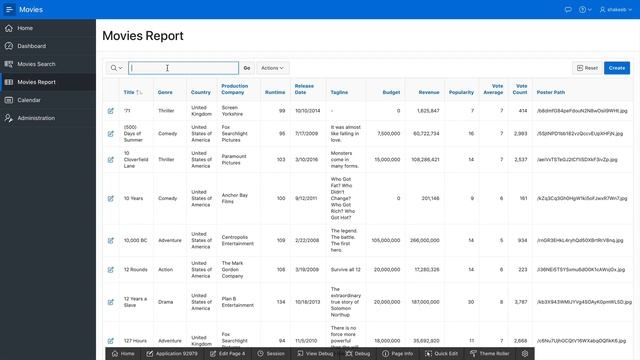Click the Budget column header

(x=391, y=93)
